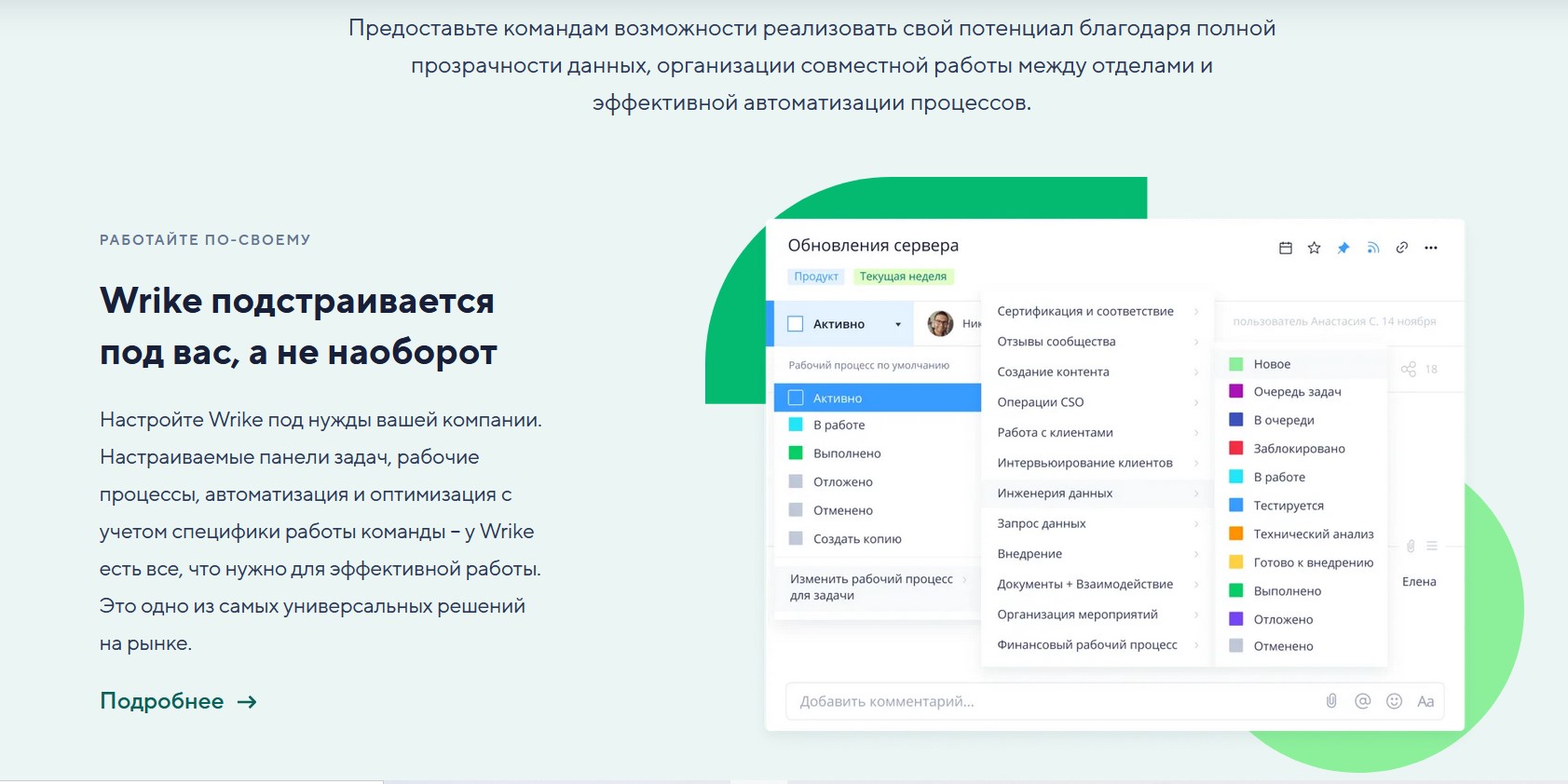Check the highlighted Активно box in list
This screenshot has width=1568, height=784.
(x=796, y=398)
